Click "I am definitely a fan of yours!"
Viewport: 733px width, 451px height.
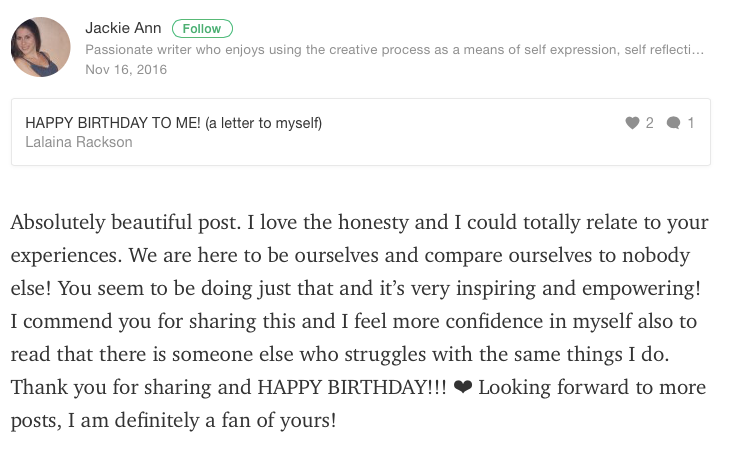pos(201,420)
